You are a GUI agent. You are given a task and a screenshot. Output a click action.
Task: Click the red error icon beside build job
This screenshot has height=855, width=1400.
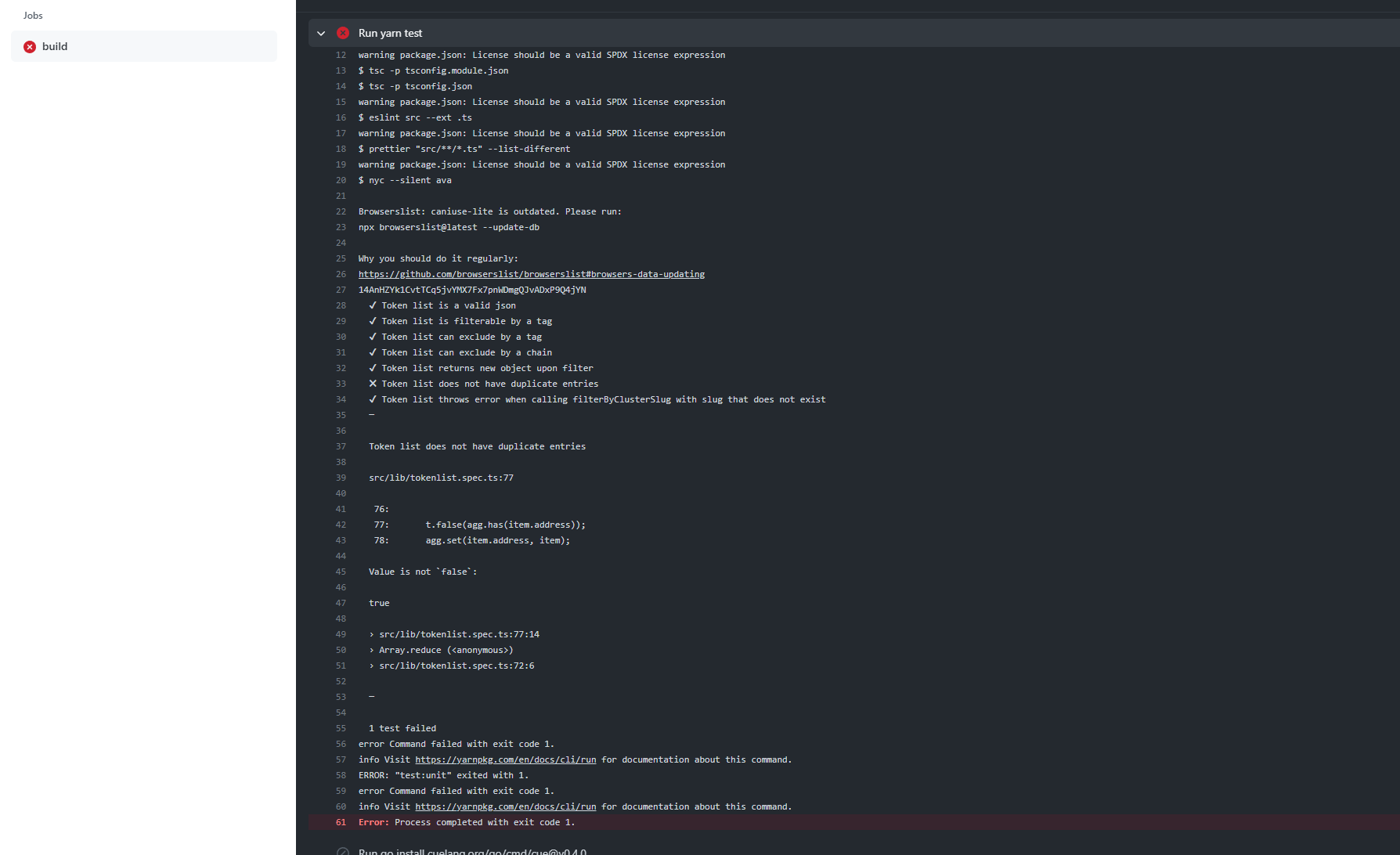tap(29, 46)
